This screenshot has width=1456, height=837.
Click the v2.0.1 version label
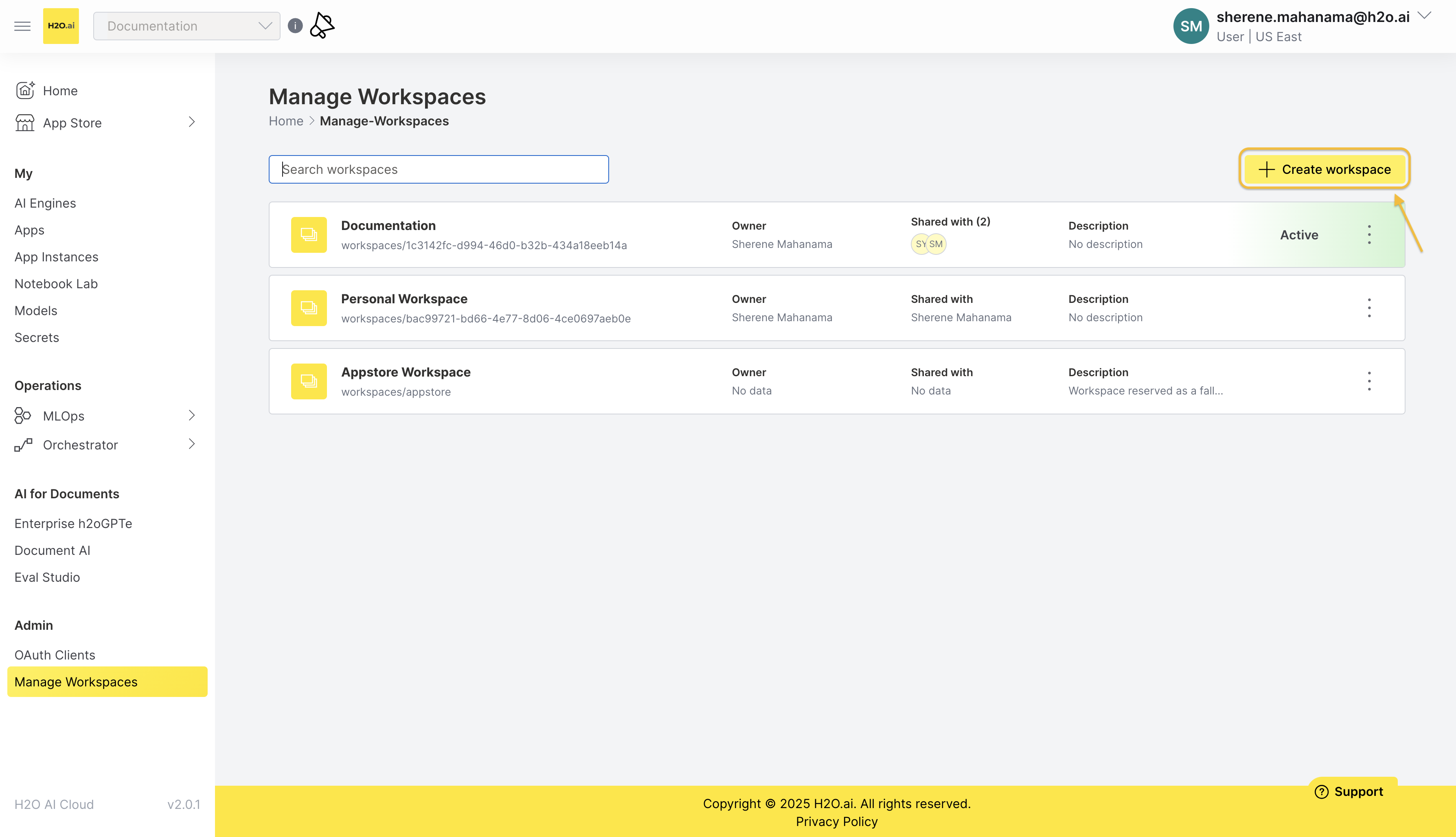point(183,804)
